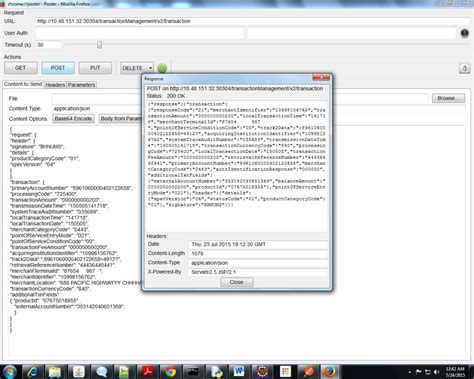This screenshot has width=474, height=379.
Task: Close the Response dialog with Close button
Action: (237, 282)
